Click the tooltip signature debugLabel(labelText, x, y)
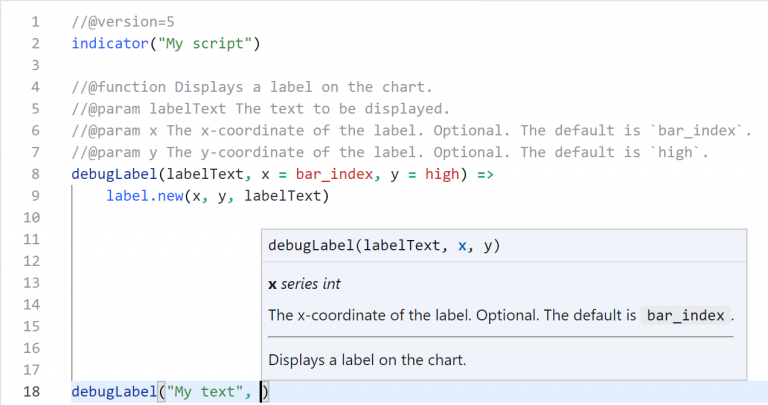768x405 pixels. (x=384, y=246)
